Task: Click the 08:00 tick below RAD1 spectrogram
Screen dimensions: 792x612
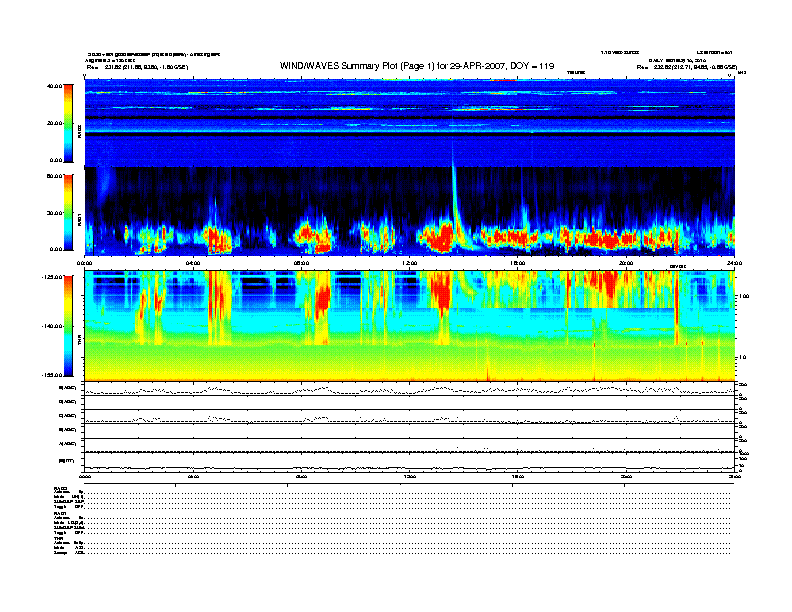Action: click(302, 263)
